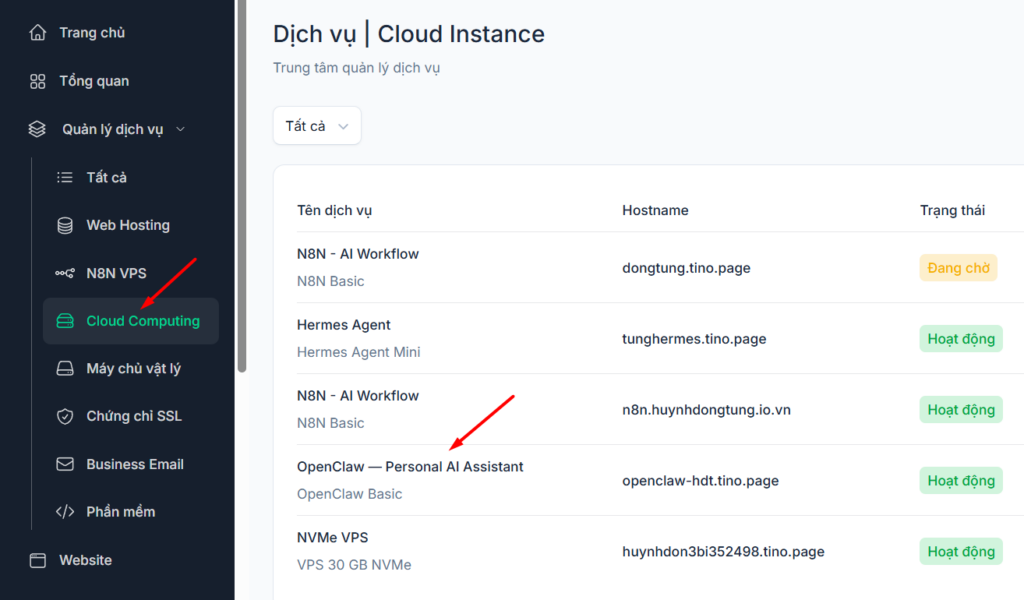The image size is (1024, 600).
Task: Click hostname openclaw-hdt.tino.page
Action: (x=701, y=481)
